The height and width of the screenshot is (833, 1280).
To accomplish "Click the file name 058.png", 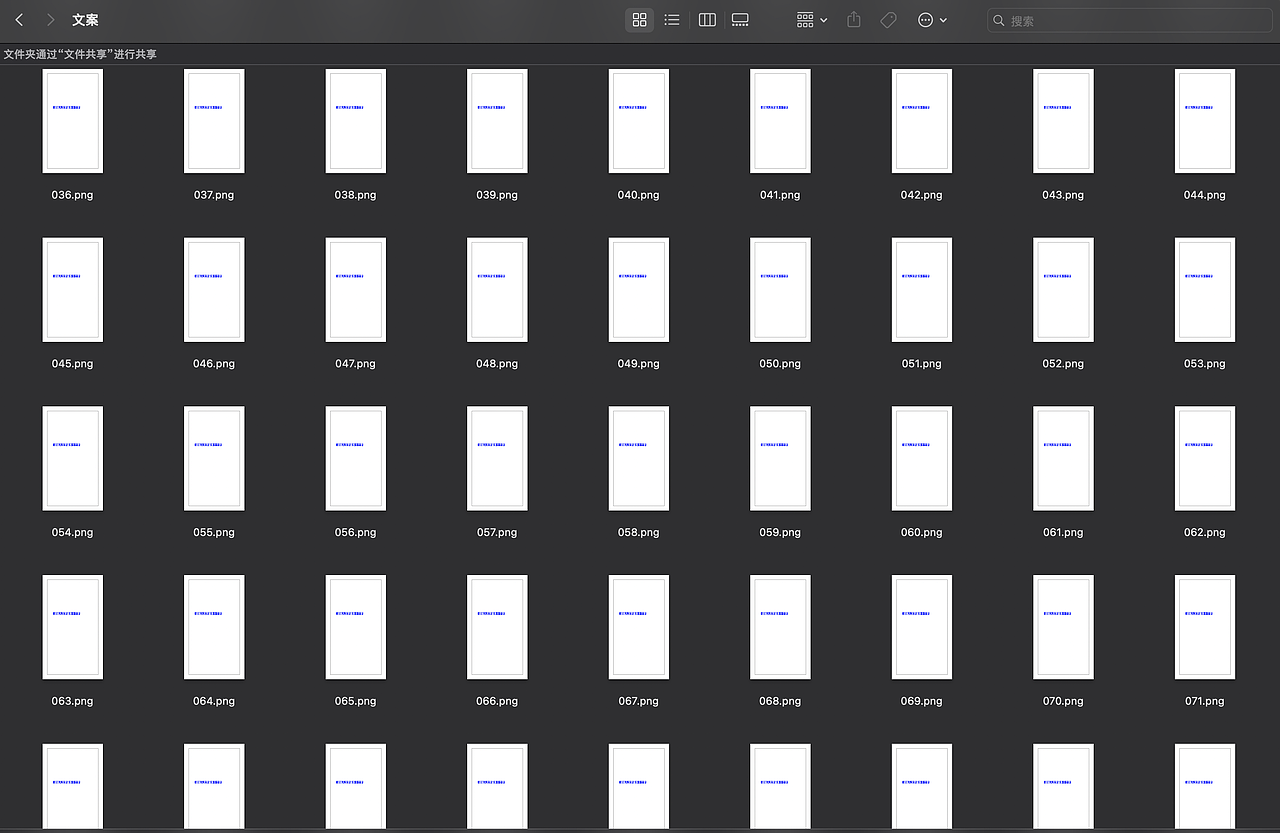I will point(638,533).
